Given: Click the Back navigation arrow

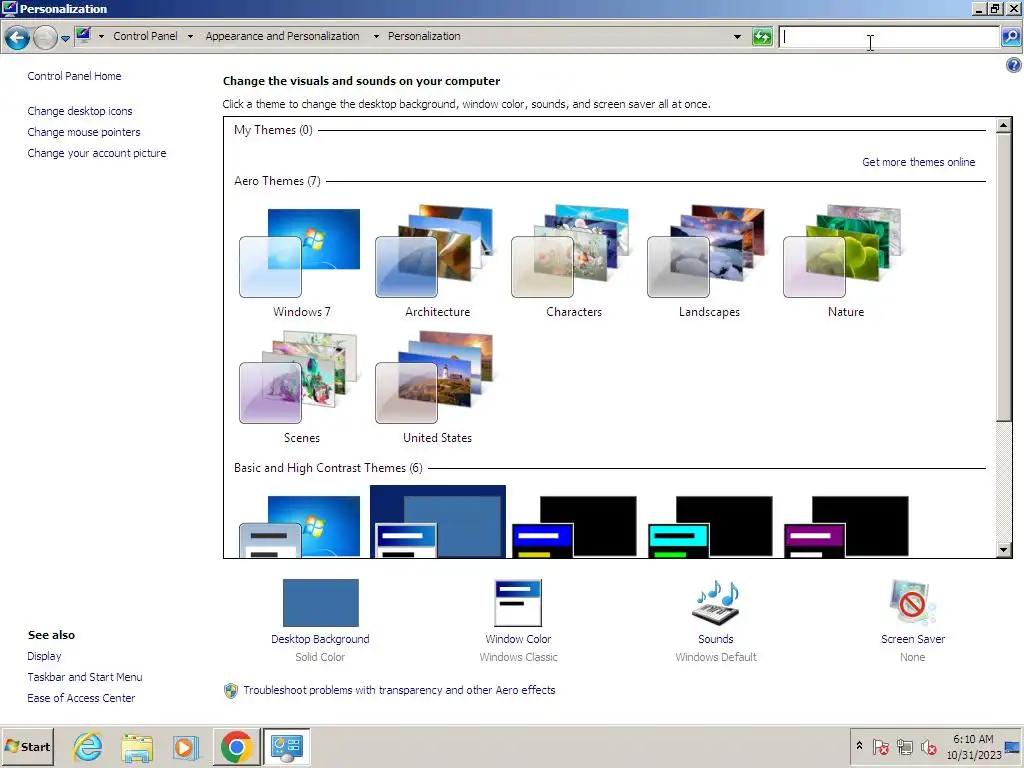Looking at the screenshot, I should 18,38.
